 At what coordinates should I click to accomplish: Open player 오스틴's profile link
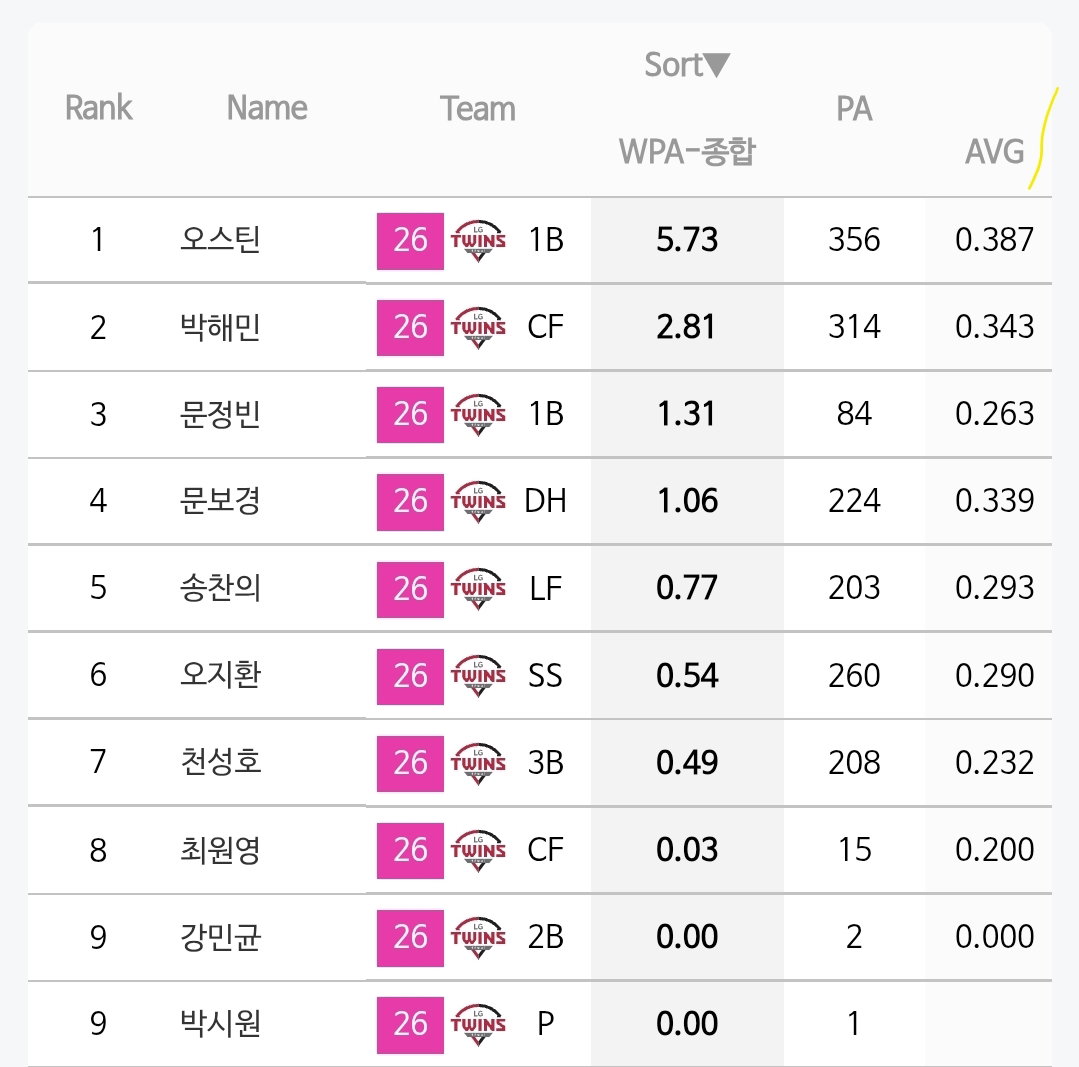click(220, 239)
